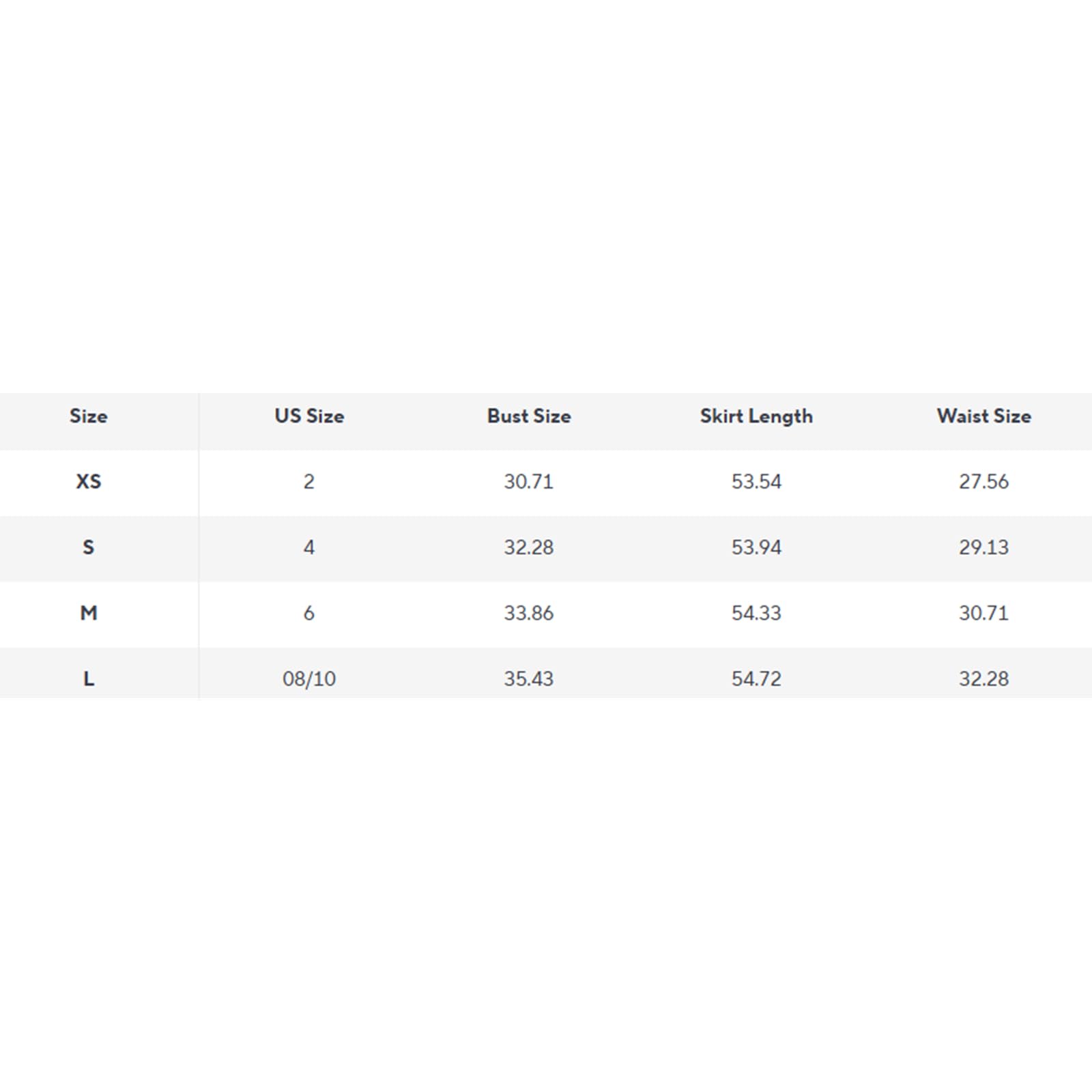
Task: Select the L size row label
Action: coord(88,678)
